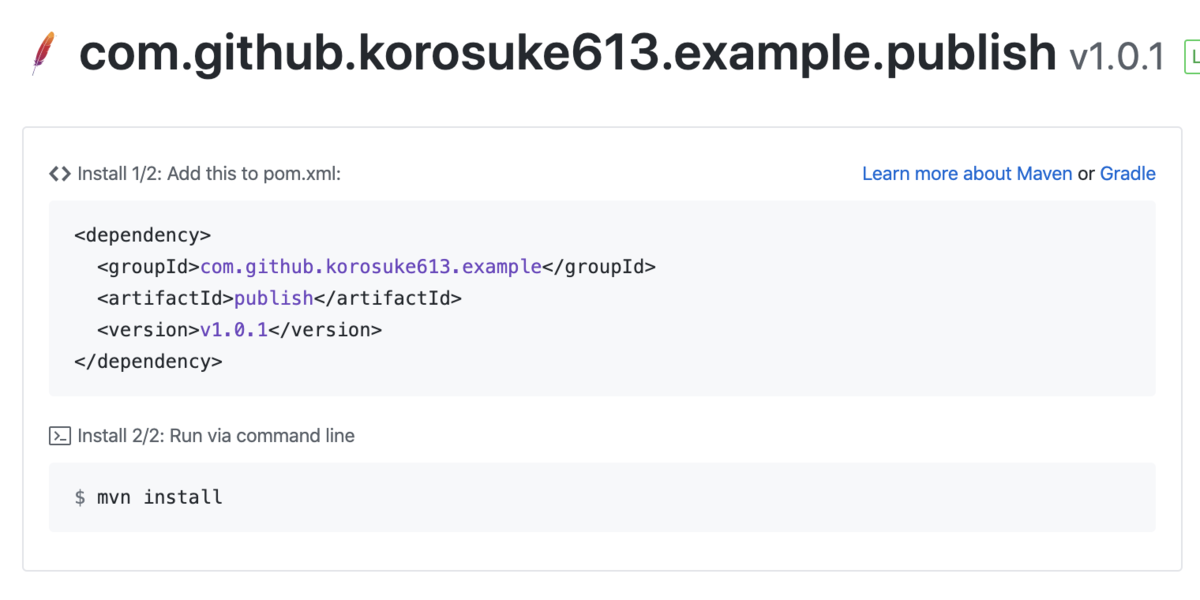Open the Learn more about Maven link
The width and height of the screenshot is (1200, 600).
966,173
